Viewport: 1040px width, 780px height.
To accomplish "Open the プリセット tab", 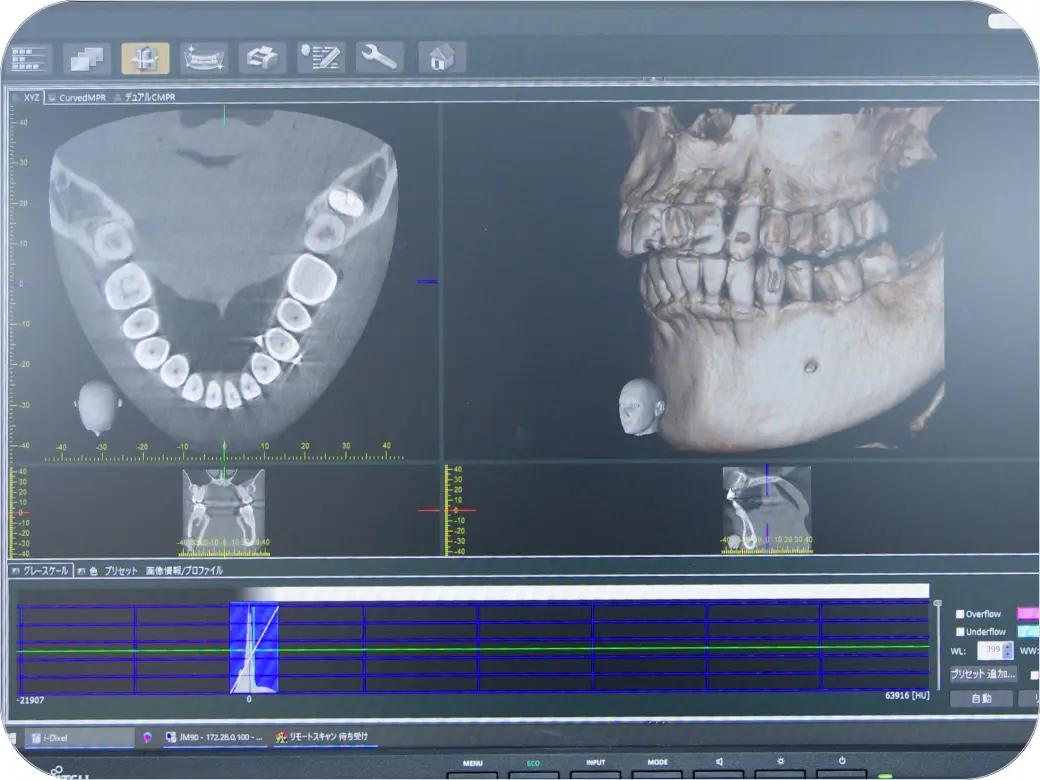I will [121, 571].
